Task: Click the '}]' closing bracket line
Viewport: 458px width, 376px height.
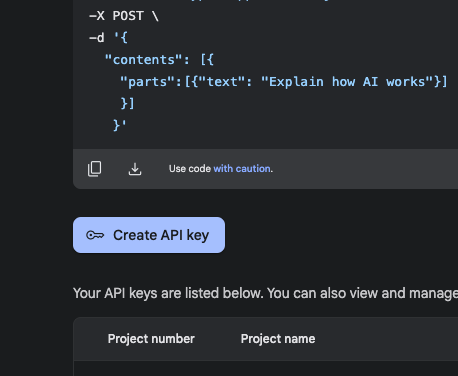Action: coord(127,103)
